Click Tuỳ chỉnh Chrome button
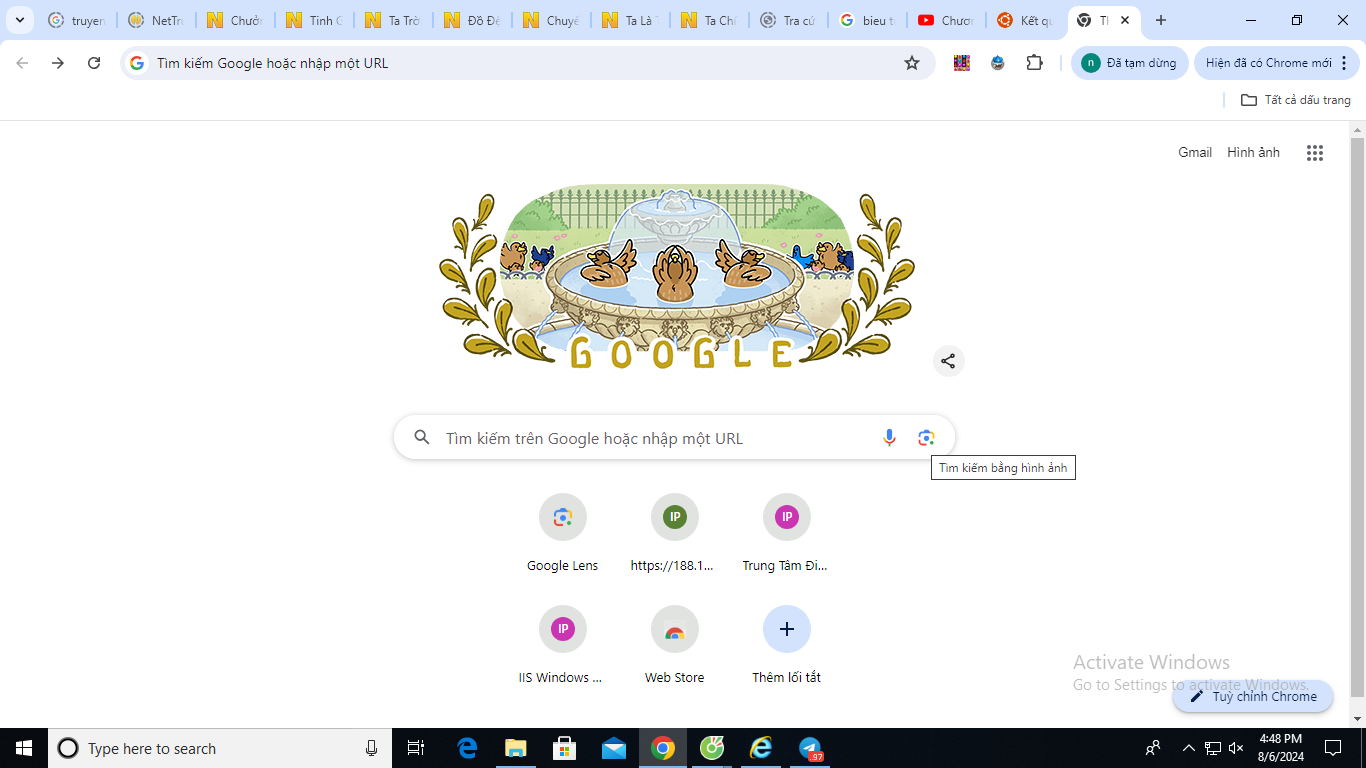 click(x=1253, y=696)
